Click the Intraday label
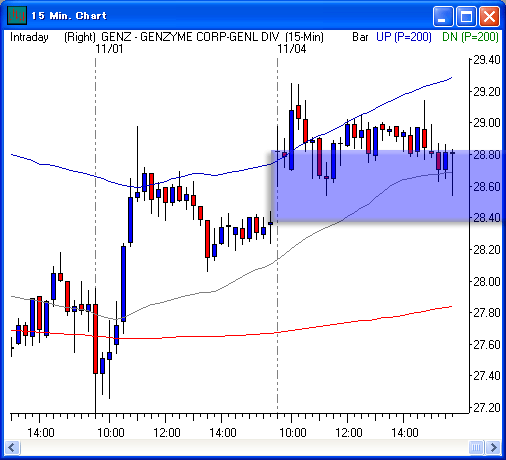 [29, 37]
